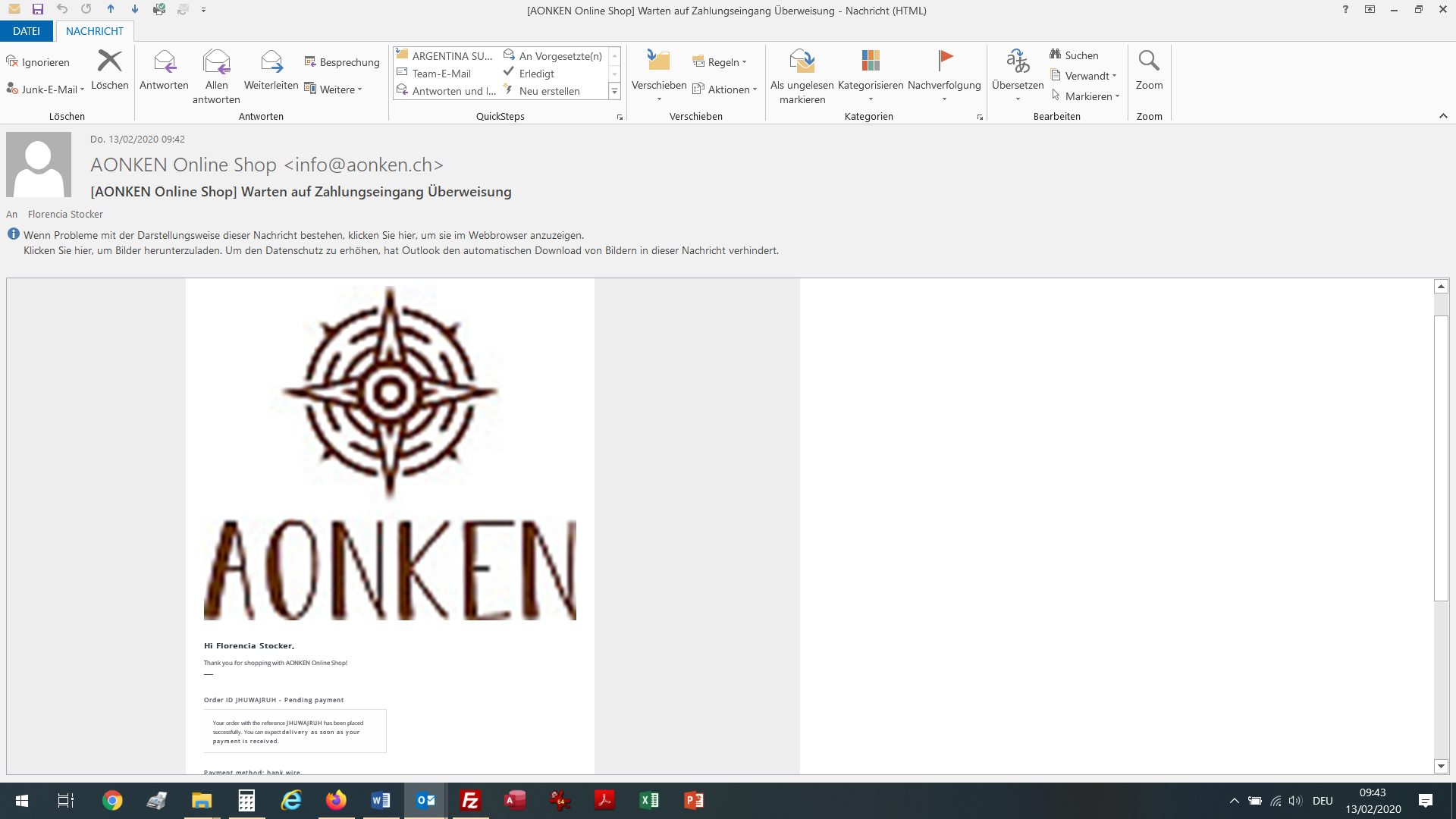Image resolution: width=1456 pixels, height=819 pixels.
Task: Click Ignorieren conversation icon
Action: pos(12,62)
